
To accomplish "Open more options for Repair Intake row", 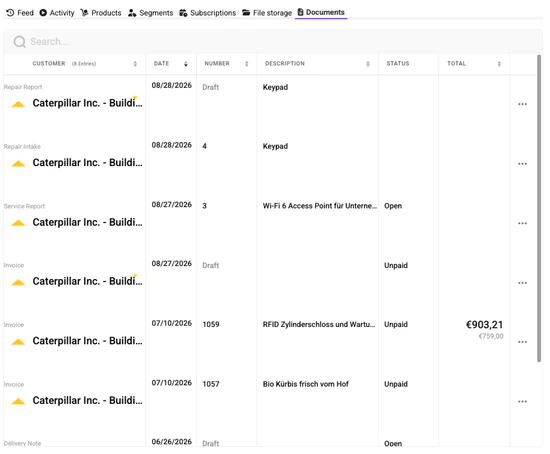I will click(x=522, y=164).
